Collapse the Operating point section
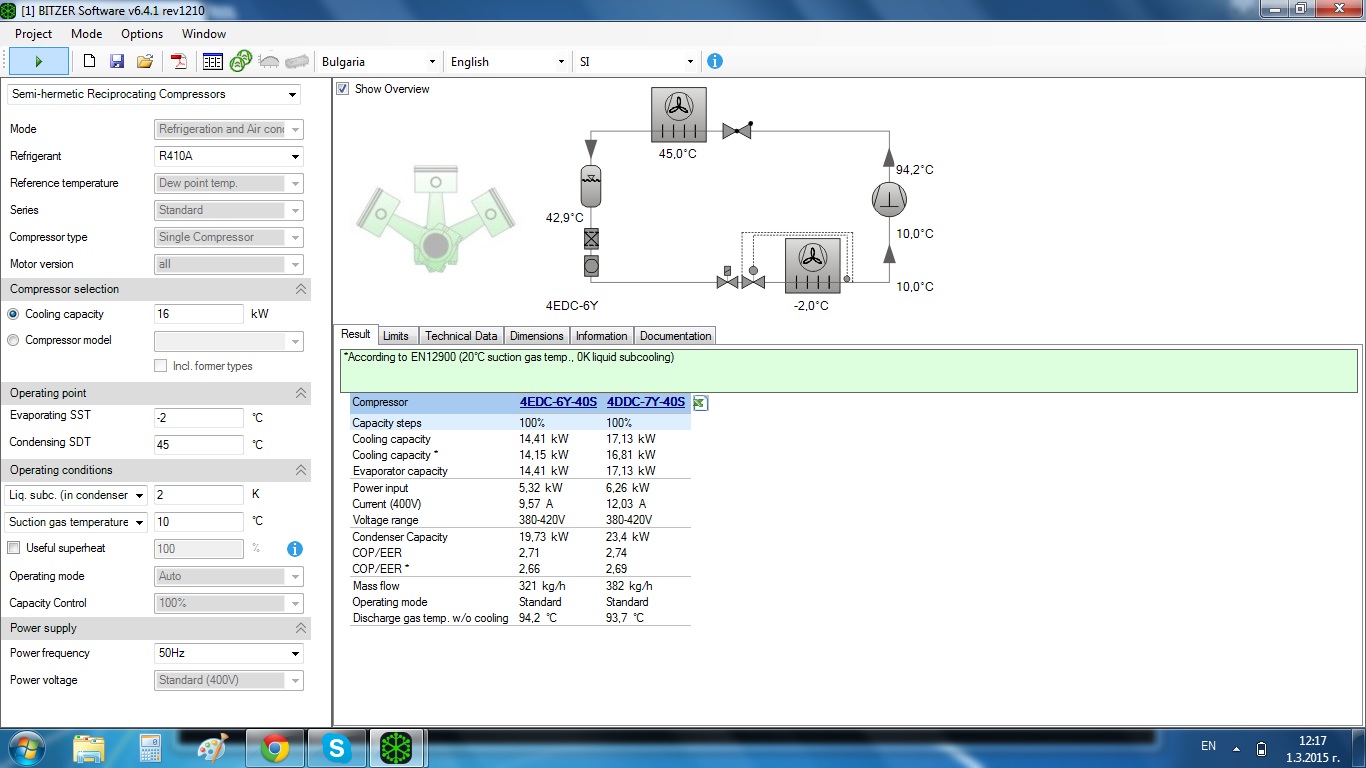Viewport: 1366px width, 768px height. [x=300, y=393]
